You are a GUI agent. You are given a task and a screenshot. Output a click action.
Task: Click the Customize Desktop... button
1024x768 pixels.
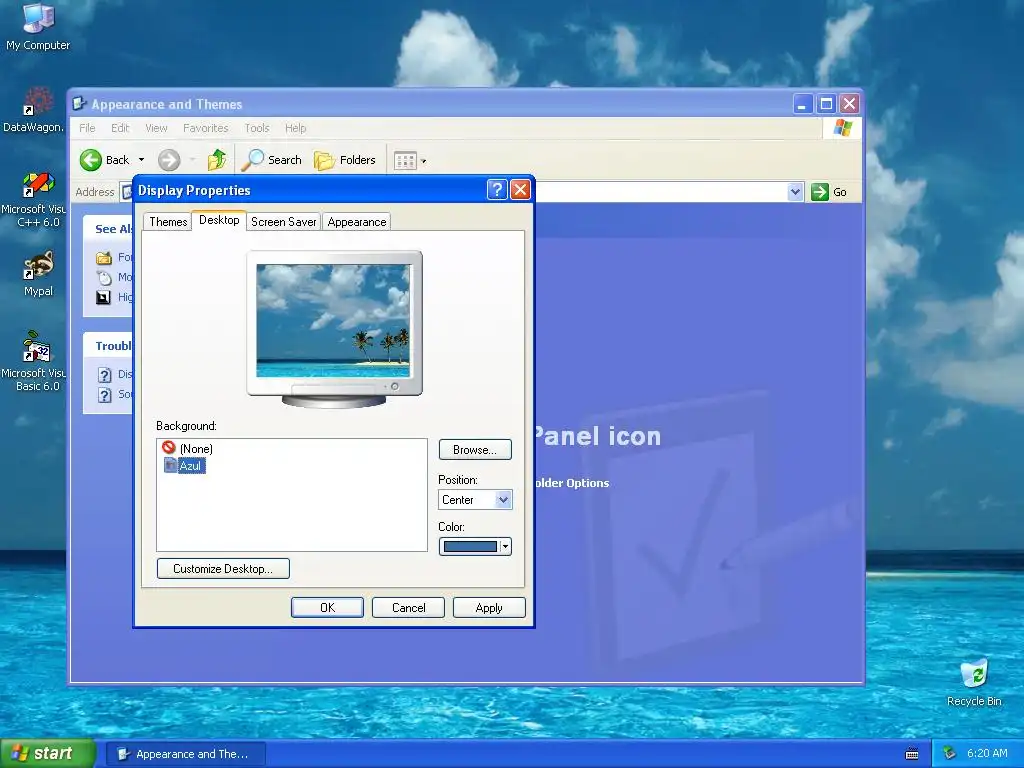(x=223, y=569)
